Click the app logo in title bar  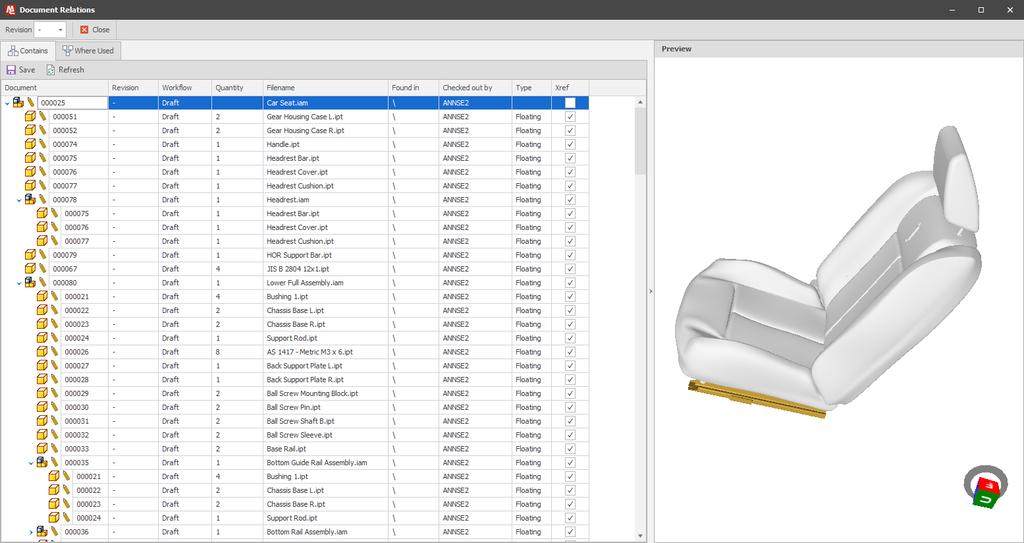point(10,10)
